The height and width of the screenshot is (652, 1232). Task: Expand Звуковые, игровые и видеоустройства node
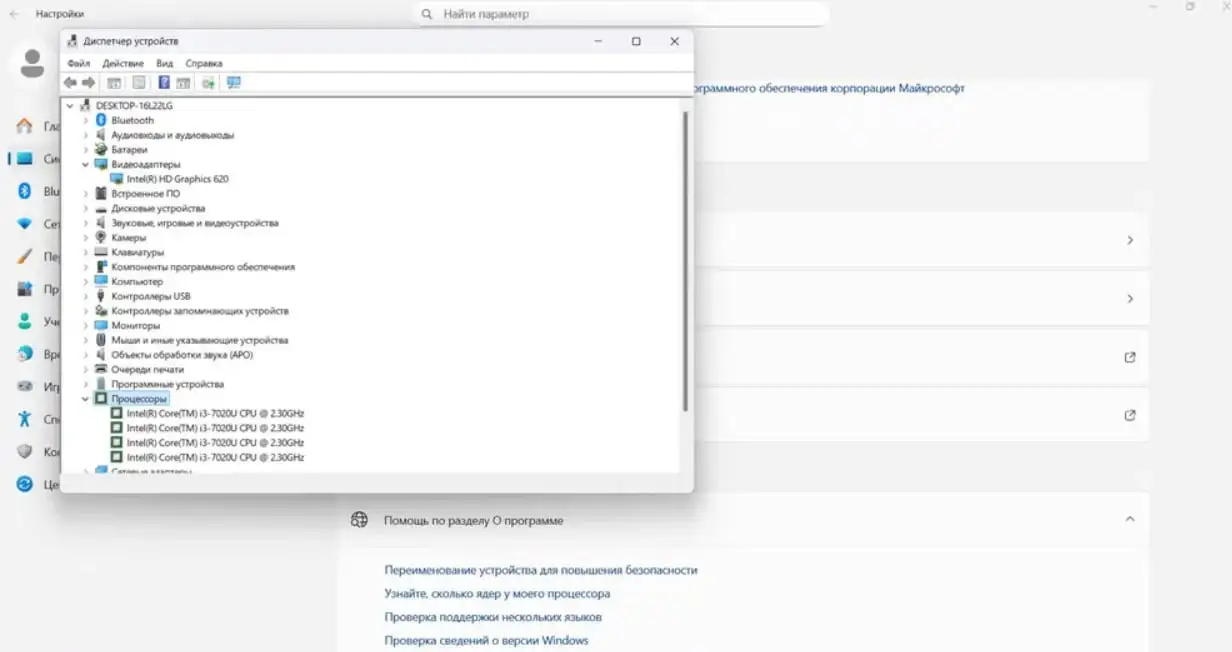[x=85, y=223]
